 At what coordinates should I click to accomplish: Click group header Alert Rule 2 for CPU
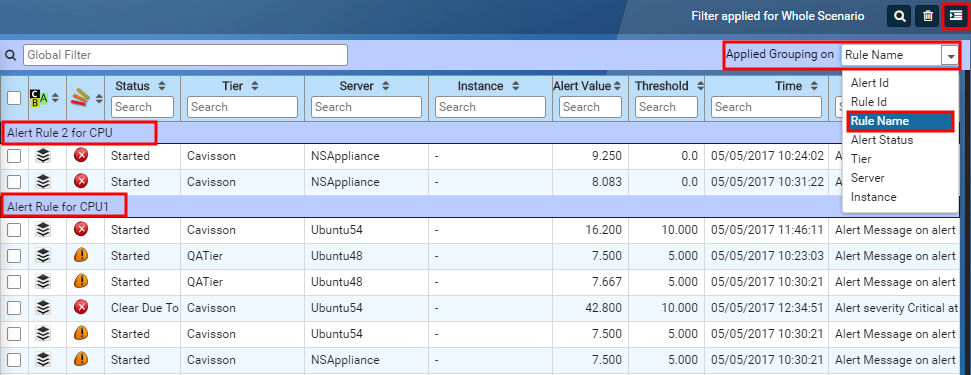(60, 132)
